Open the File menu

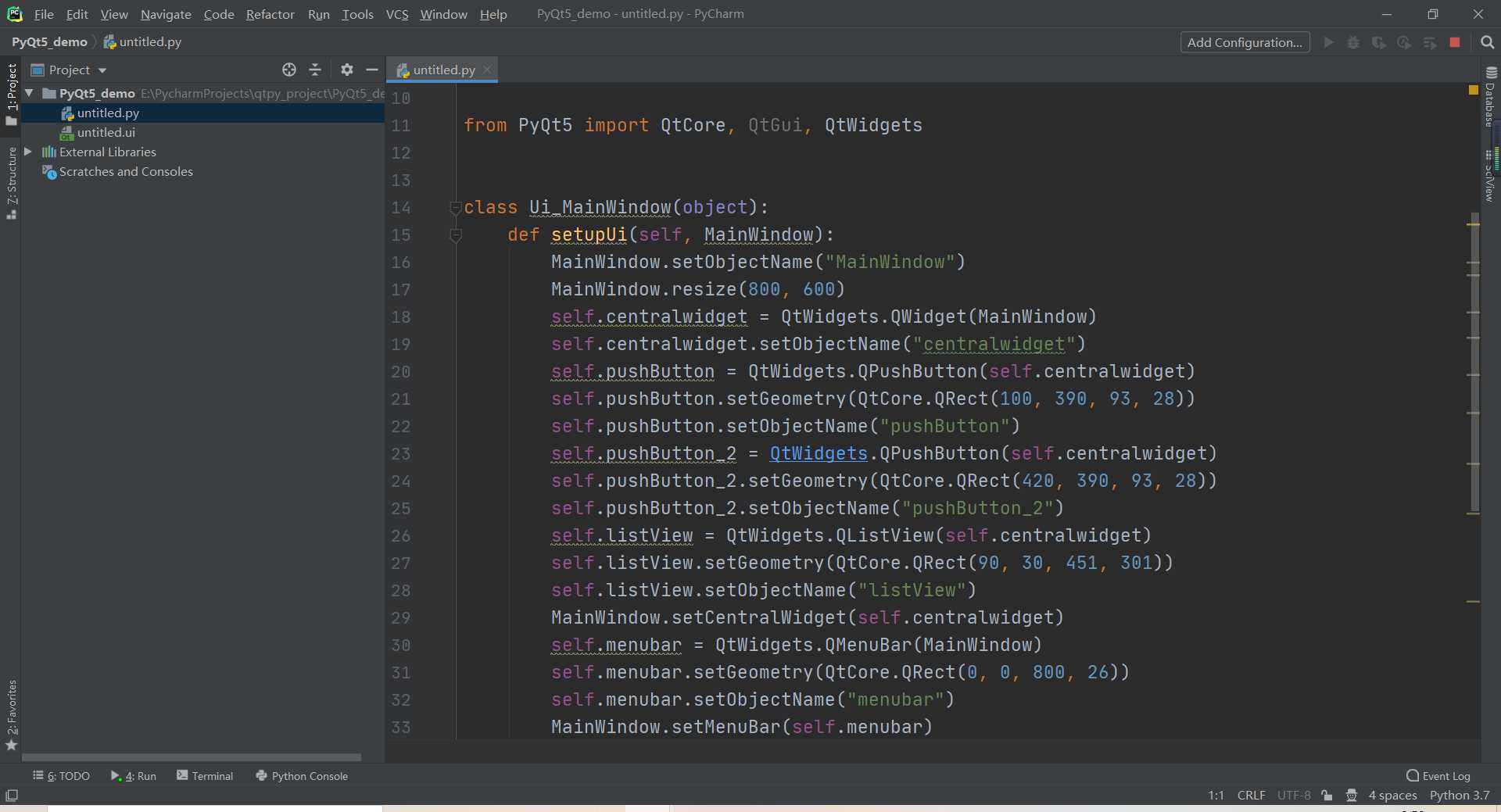(x=44, y=14)
